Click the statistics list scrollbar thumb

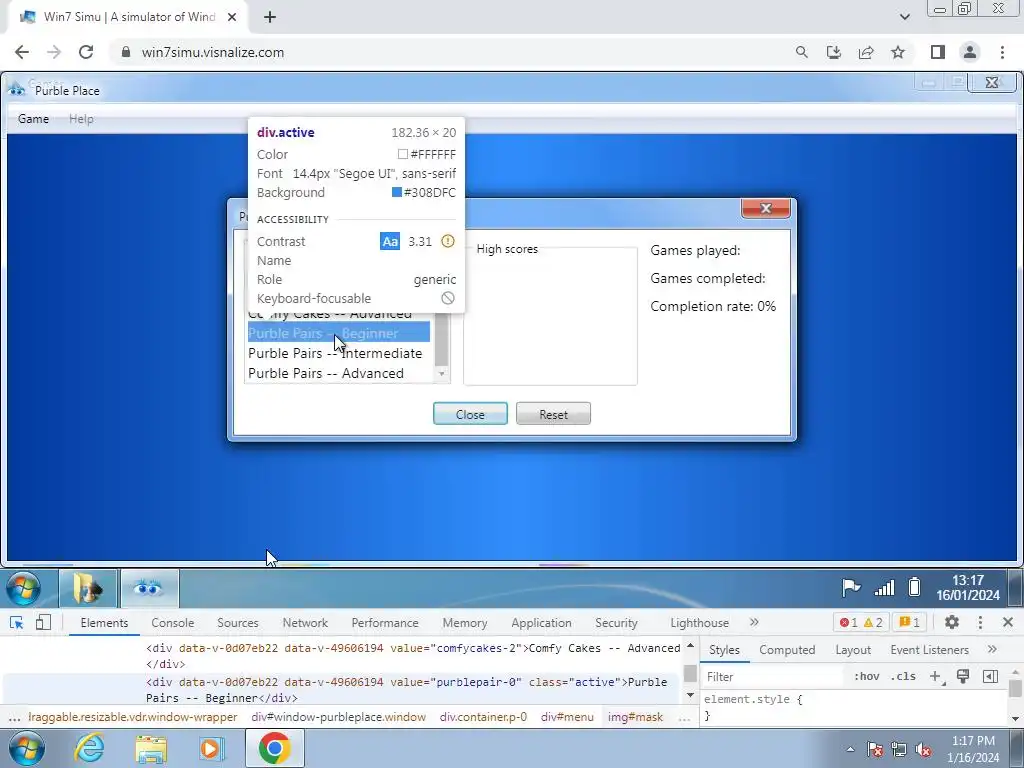pos(441,339)
